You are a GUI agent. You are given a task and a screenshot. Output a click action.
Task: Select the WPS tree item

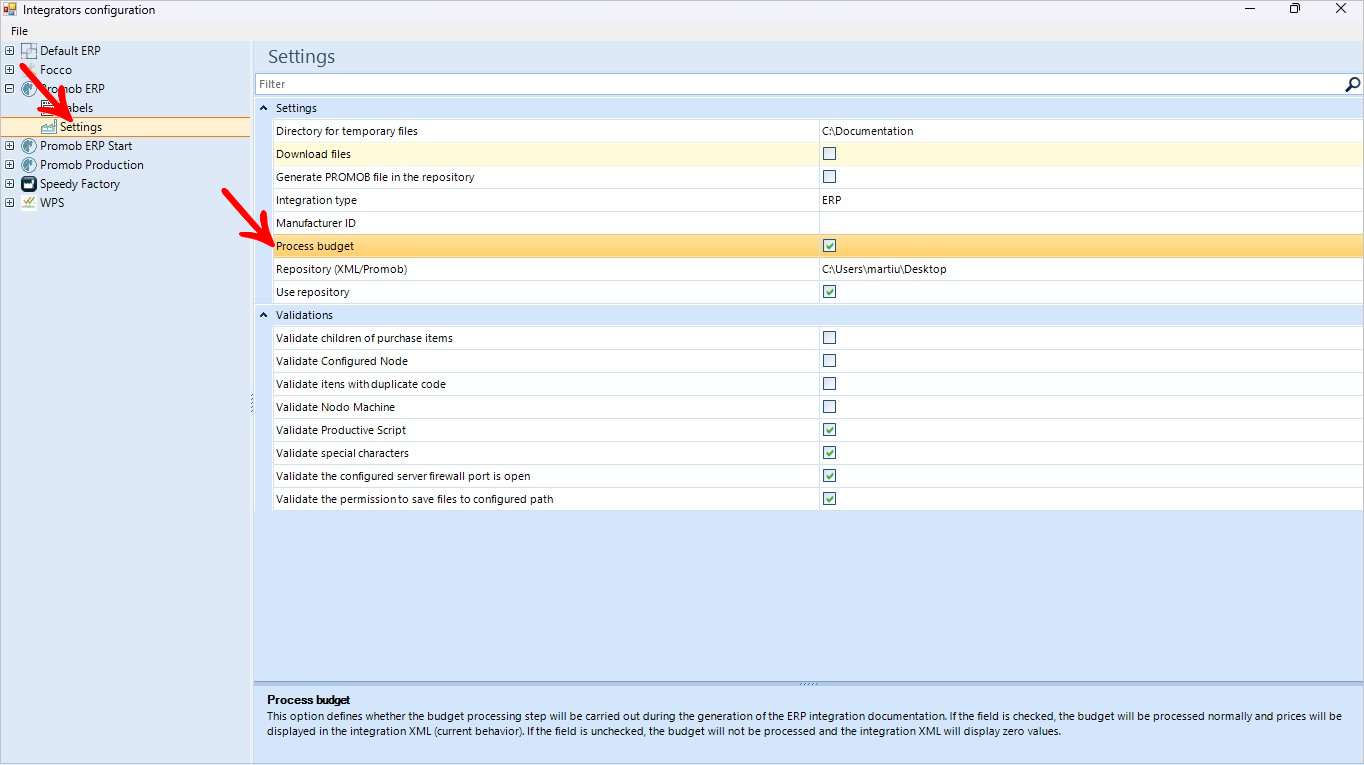pos(52,203)
